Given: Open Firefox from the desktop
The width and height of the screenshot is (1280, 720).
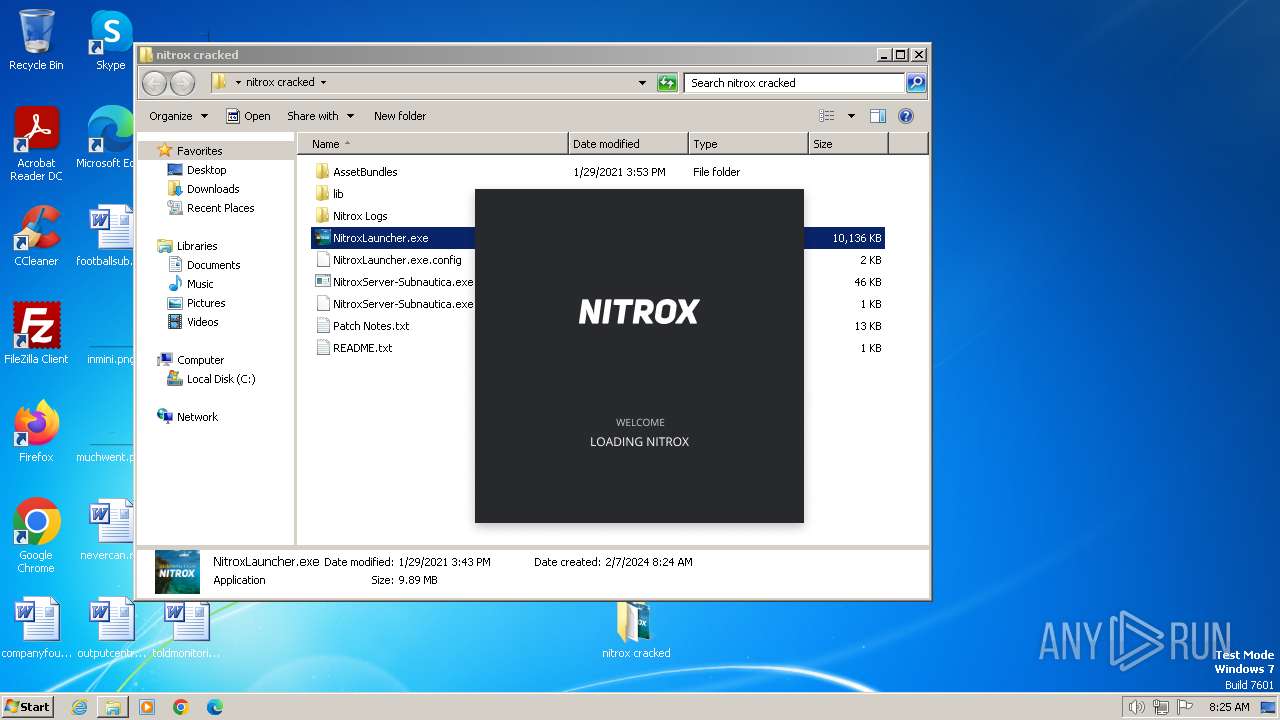Looking at the screenshot, I should 36,431.
